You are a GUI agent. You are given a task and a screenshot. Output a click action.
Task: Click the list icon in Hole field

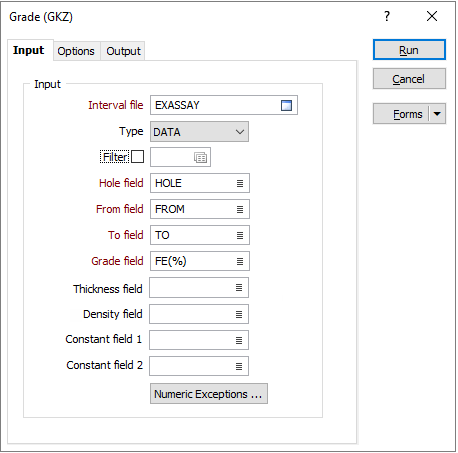coord(240,183)
